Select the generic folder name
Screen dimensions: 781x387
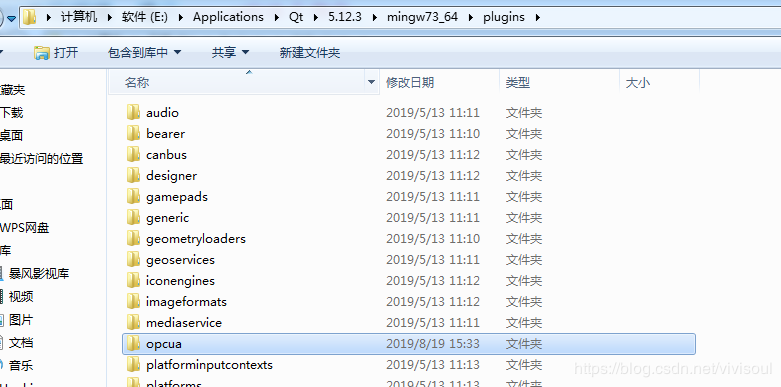coord(167,218)
